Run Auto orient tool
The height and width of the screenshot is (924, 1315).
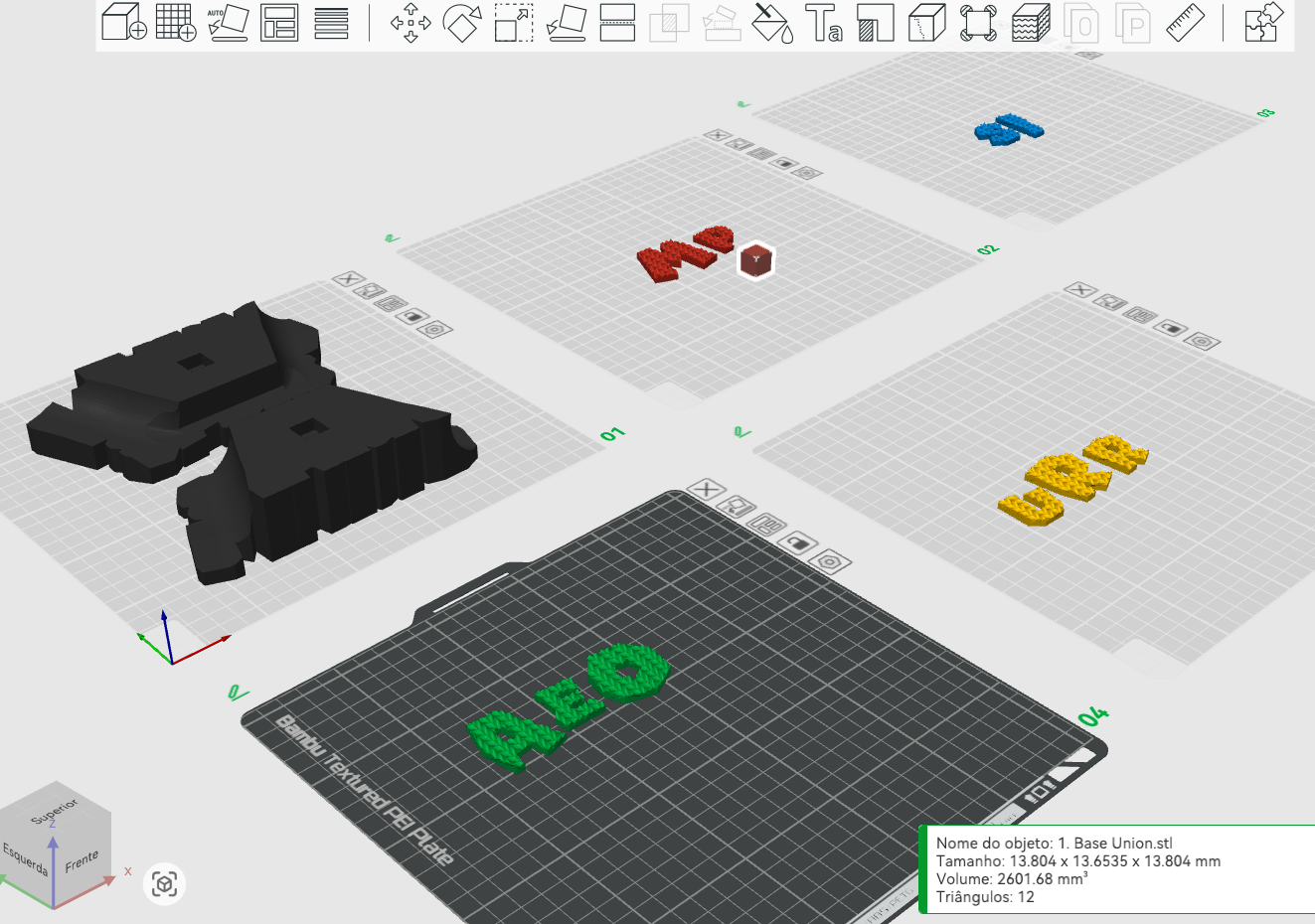(229, 22)
